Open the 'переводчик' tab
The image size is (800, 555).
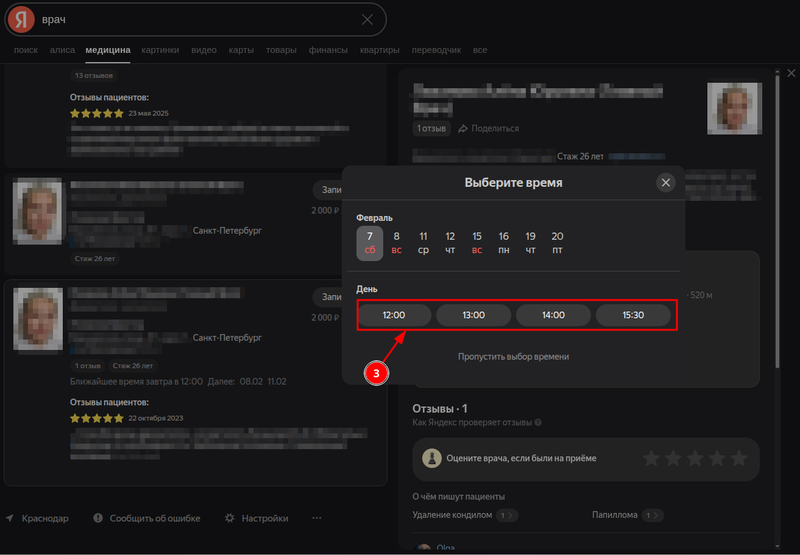click(x=436, y=50)
